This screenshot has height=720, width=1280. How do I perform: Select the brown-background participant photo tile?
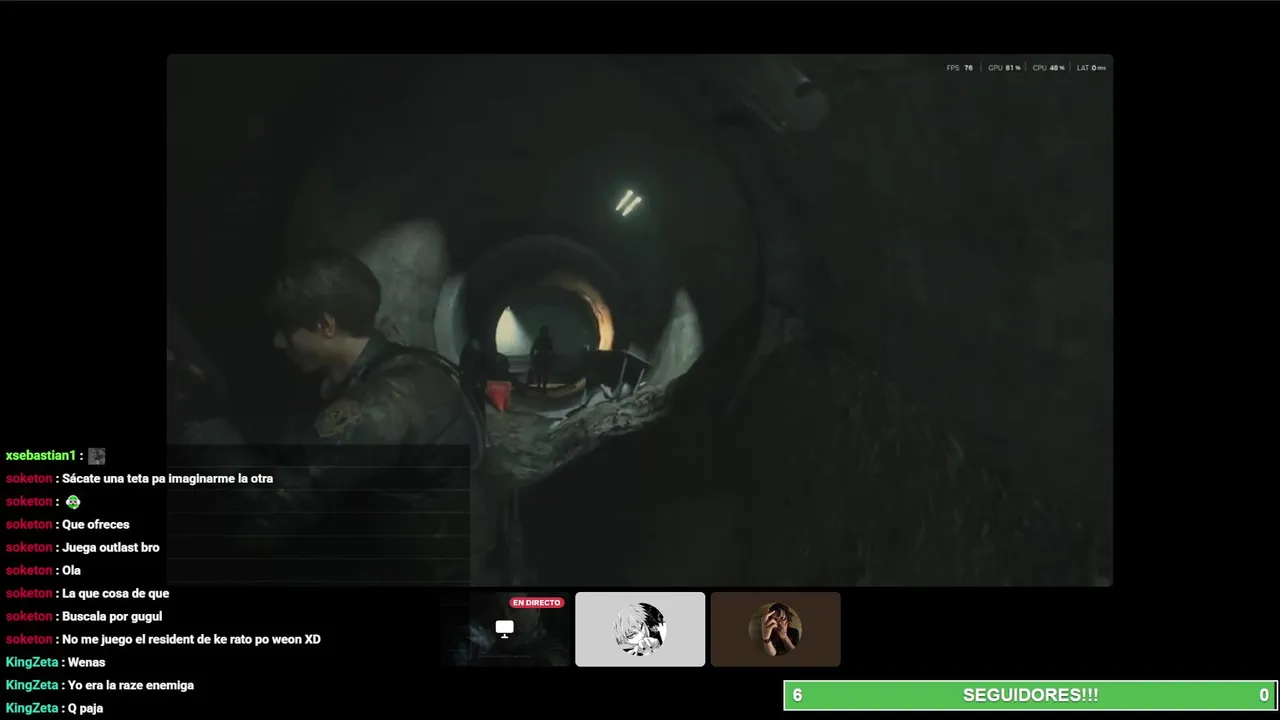coord(775,629)
